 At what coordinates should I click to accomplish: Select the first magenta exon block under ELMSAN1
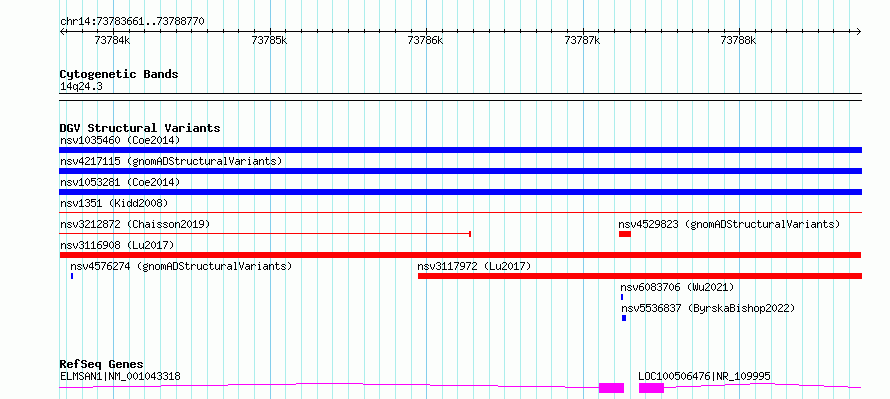point(611,388)
